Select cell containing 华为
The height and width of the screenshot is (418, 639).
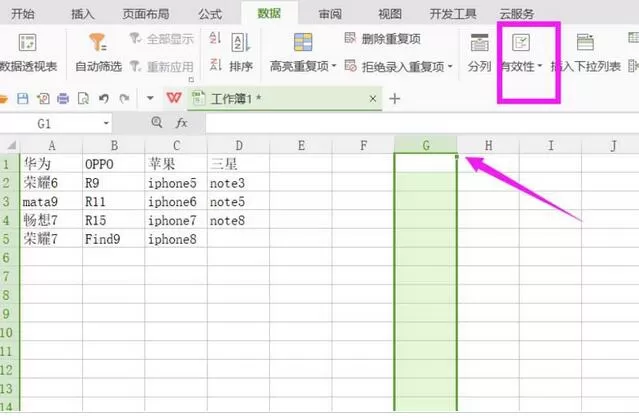[x=51, y=164]
